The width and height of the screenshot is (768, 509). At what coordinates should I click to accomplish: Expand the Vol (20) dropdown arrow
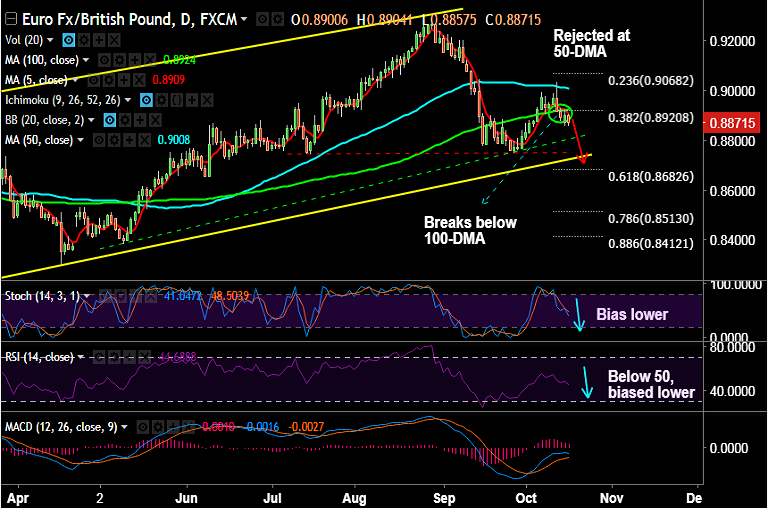(x=50, y=40)
